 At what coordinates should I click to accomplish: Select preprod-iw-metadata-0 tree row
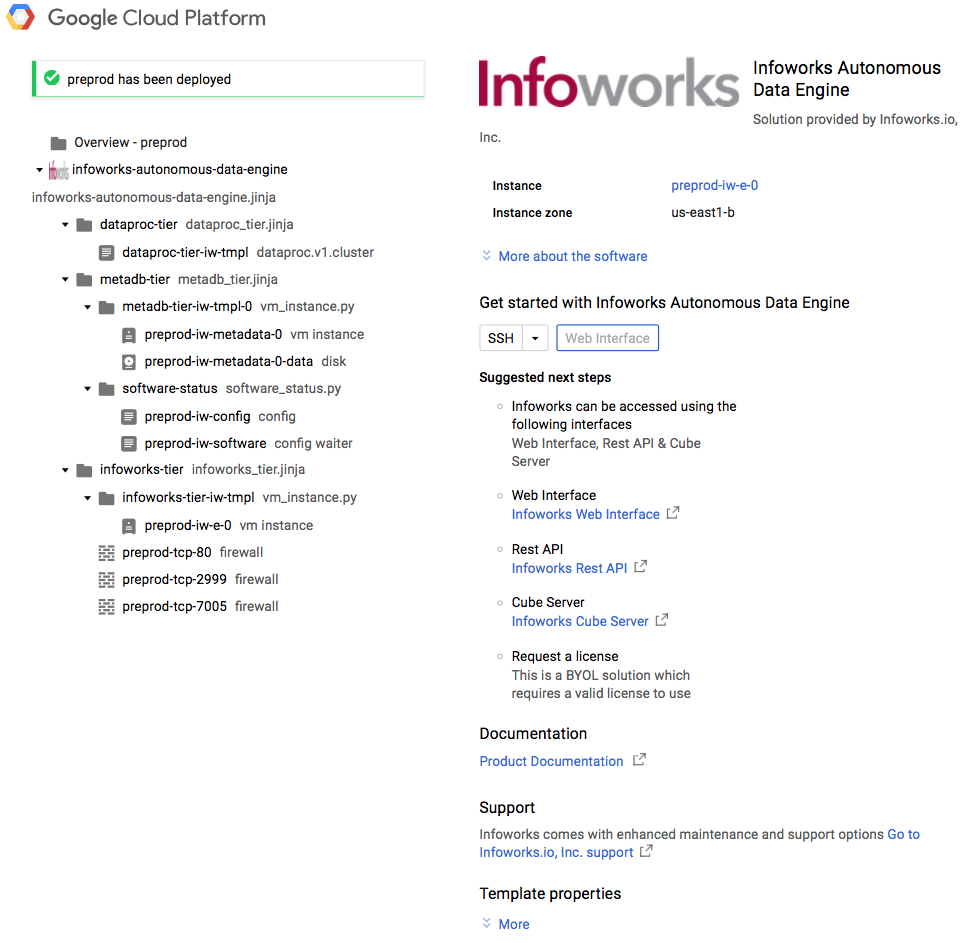tap(243, 335)
